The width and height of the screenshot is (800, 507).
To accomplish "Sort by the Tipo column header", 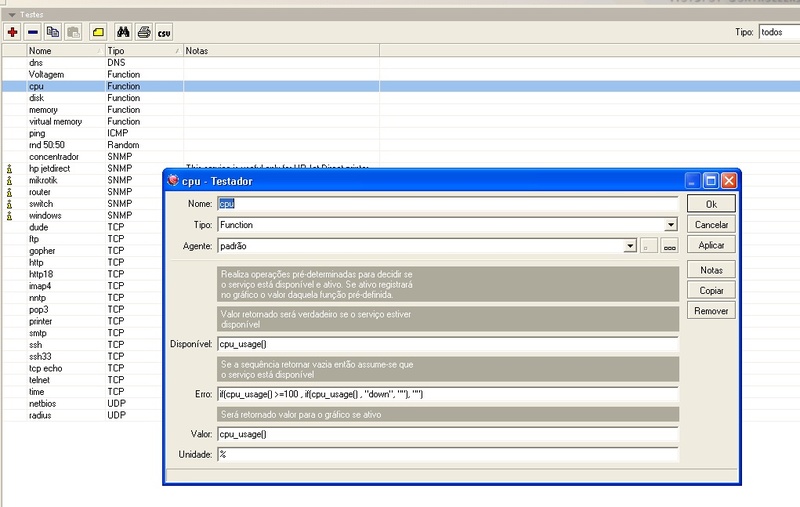I will click(144, 50).
